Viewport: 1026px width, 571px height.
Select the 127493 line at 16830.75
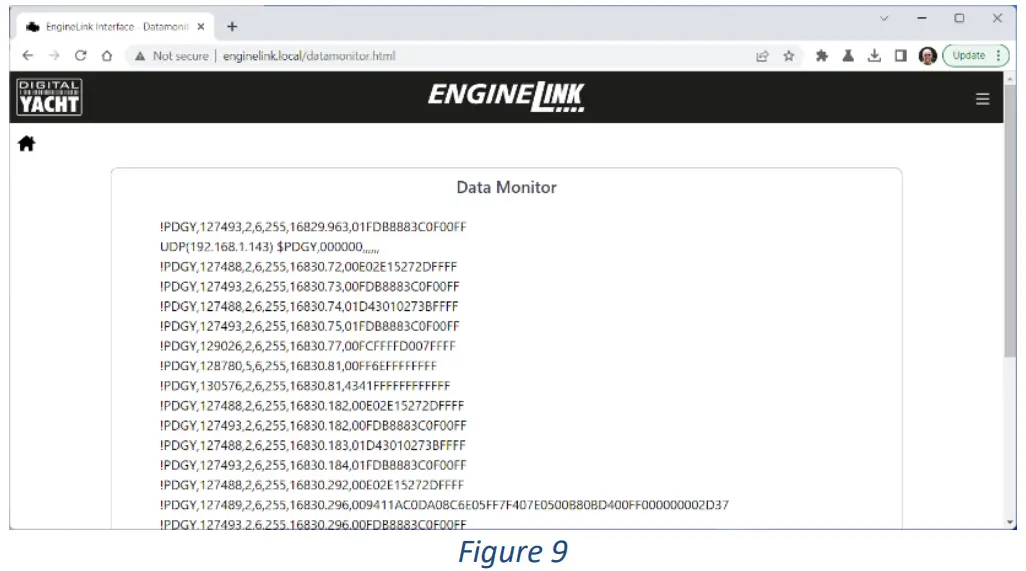point(310,326)
